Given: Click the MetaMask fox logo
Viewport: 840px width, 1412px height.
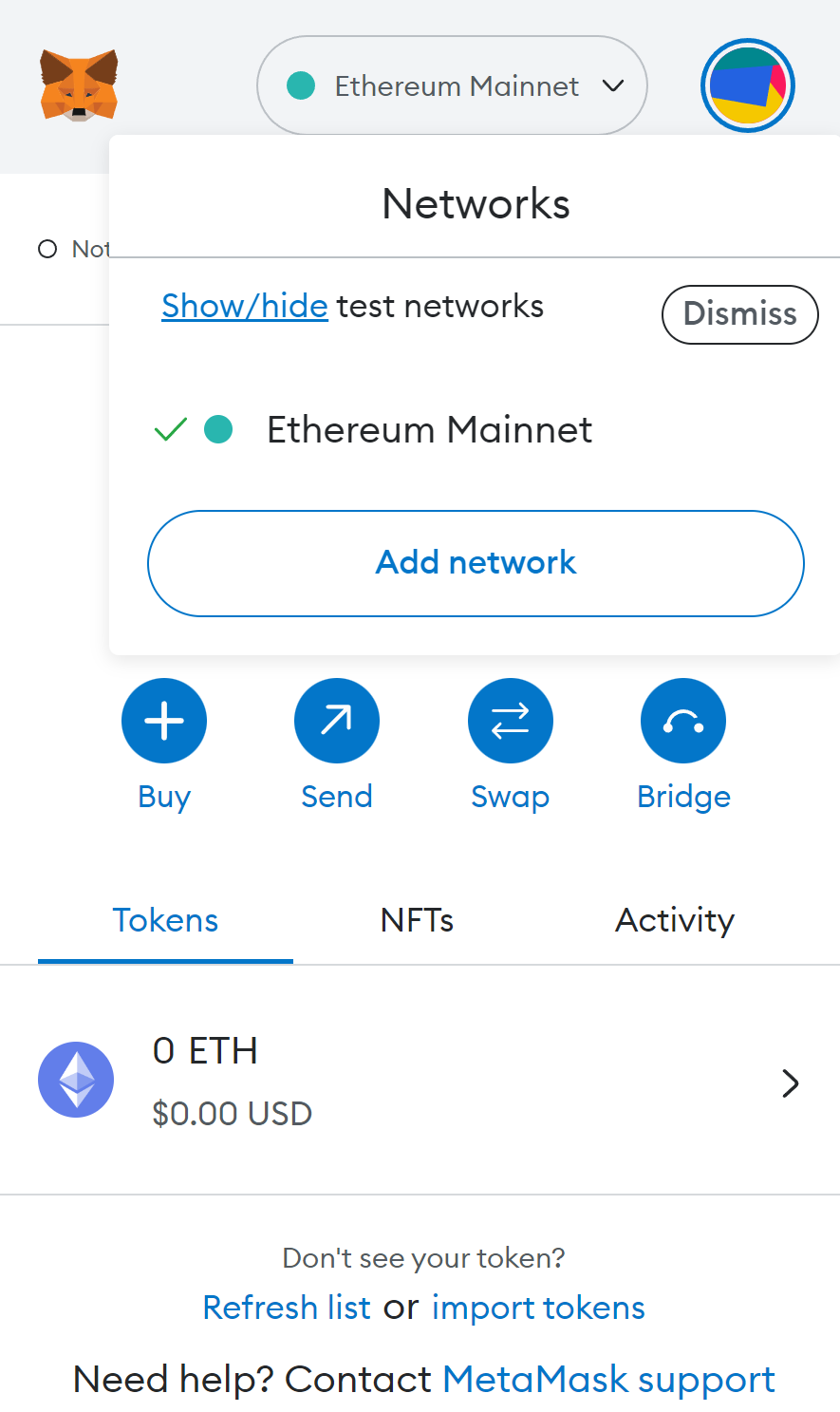Looking at the screenshot, I should (x=79, y=85).
